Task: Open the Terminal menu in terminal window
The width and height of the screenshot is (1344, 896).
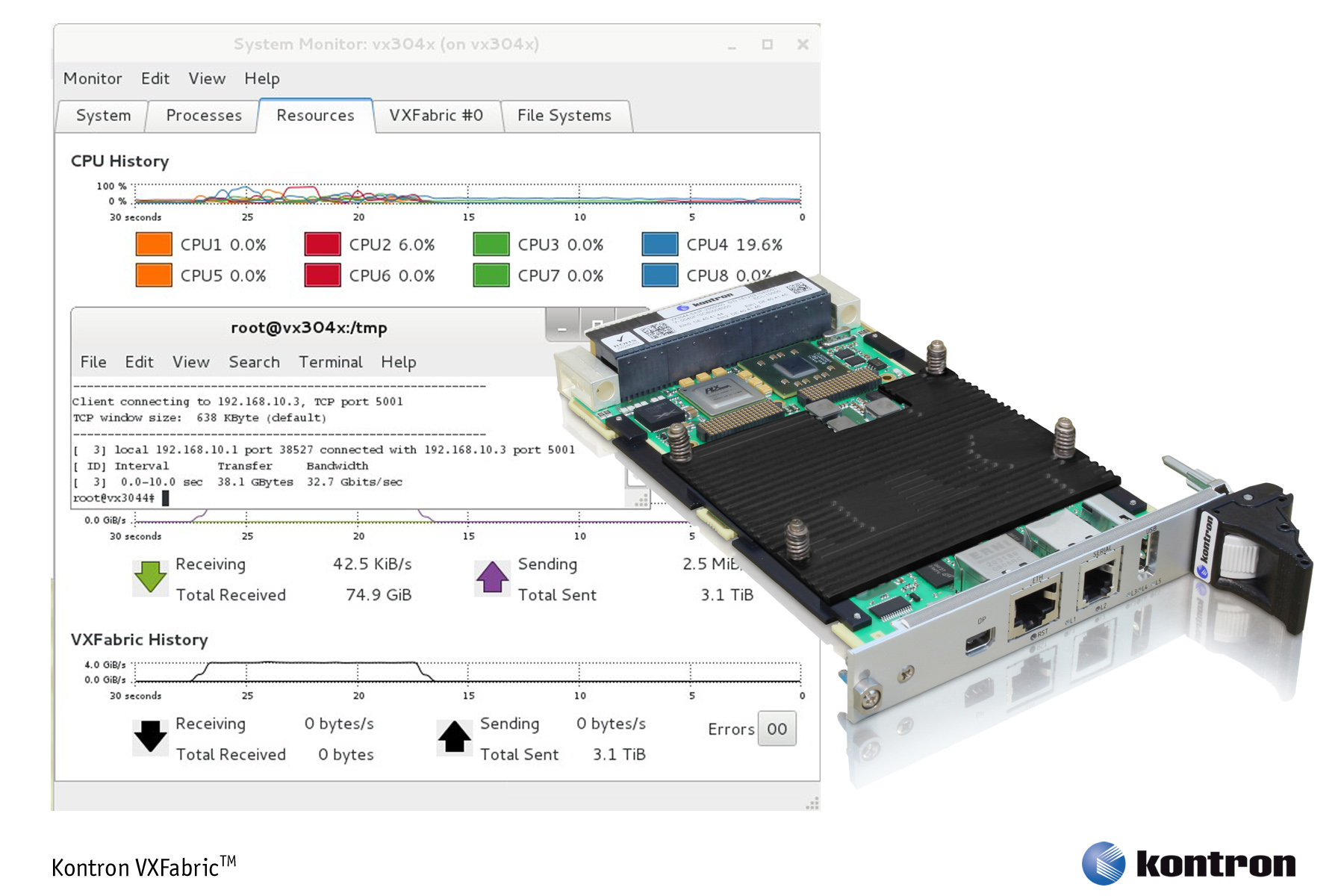Action: 331,362
